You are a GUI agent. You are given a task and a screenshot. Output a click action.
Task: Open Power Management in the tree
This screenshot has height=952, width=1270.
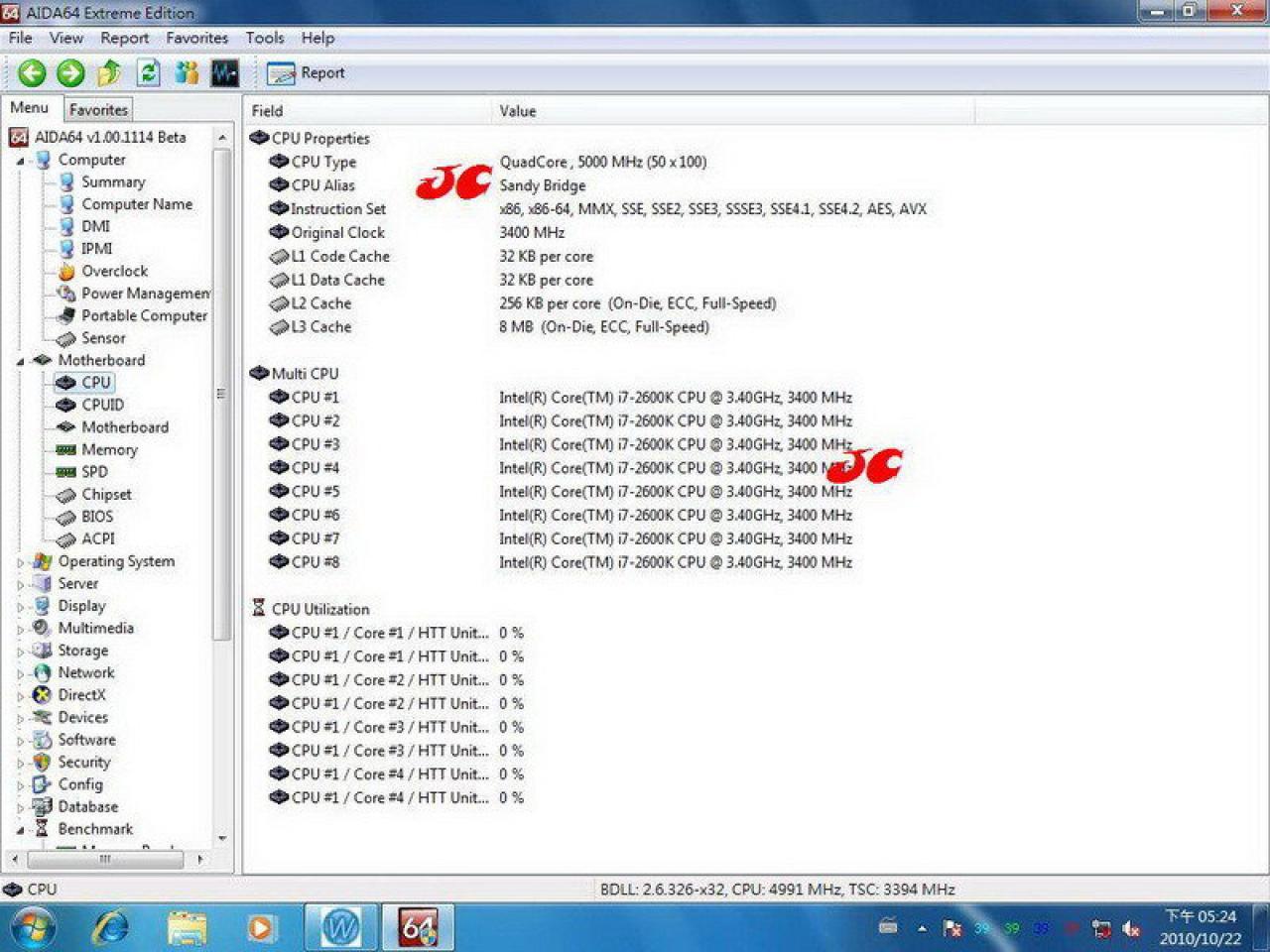tap(146, 294)
